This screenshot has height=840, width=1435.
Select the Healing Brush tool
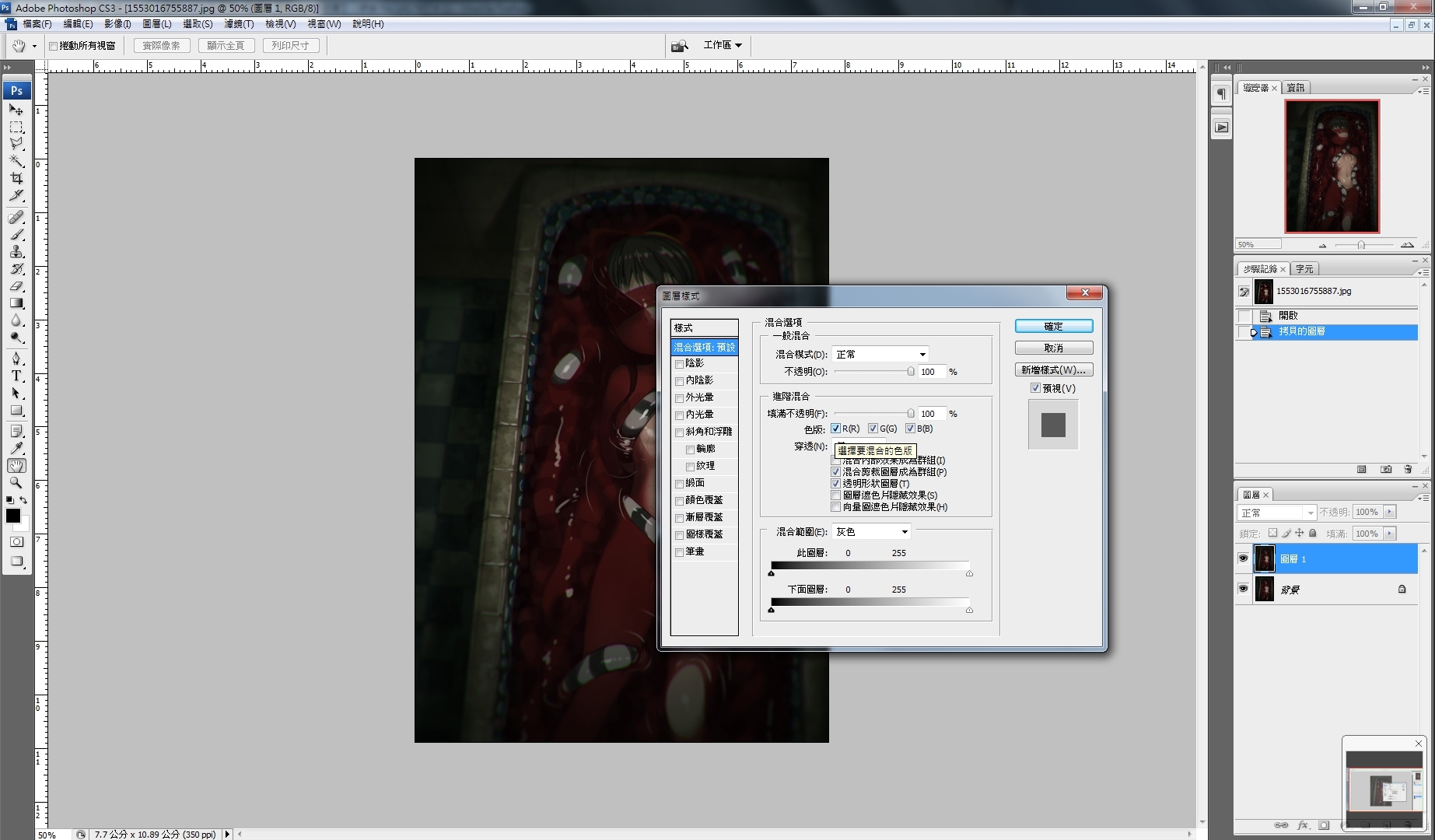(16, 217)
